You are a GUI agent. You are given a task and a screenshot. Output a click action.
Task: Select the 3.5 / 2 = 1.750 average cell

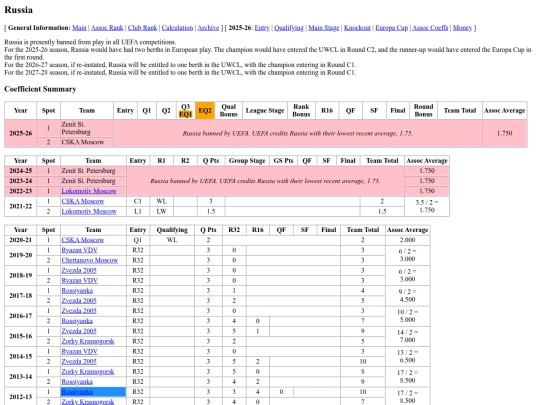[x=427, y=206]
